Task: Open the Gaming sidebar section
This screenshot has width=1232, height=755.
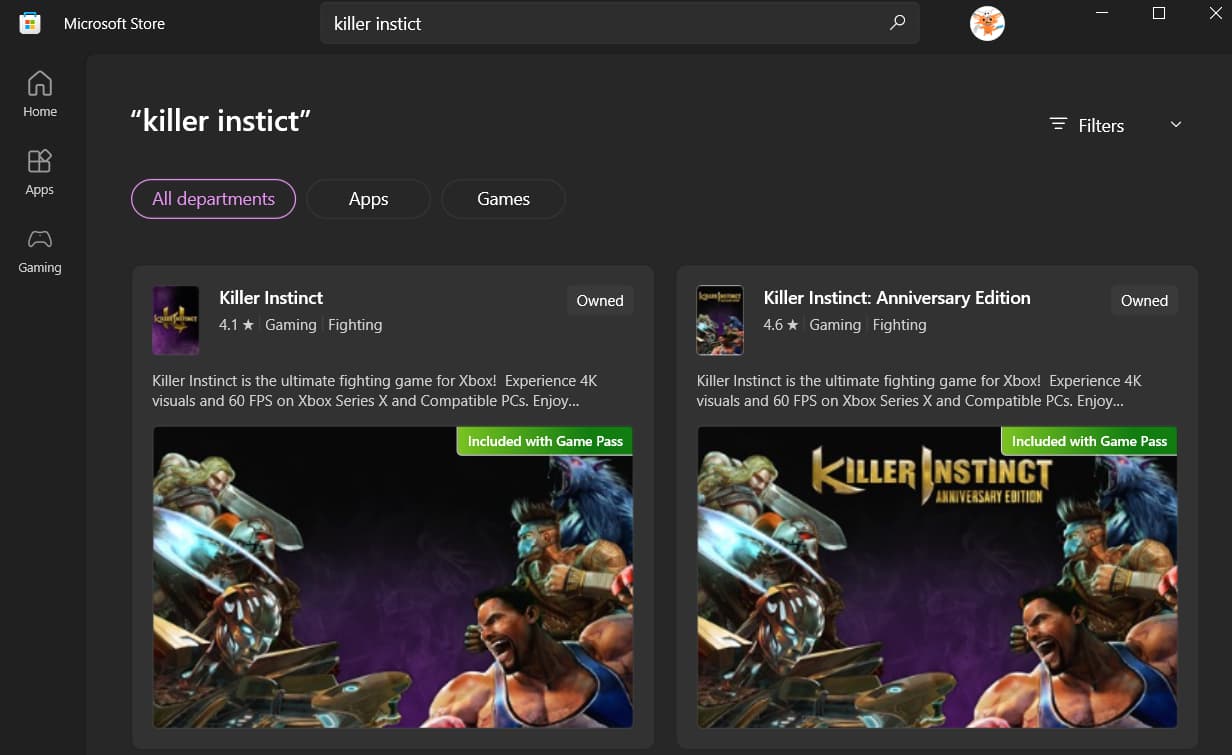Action: tap(40, 250)
